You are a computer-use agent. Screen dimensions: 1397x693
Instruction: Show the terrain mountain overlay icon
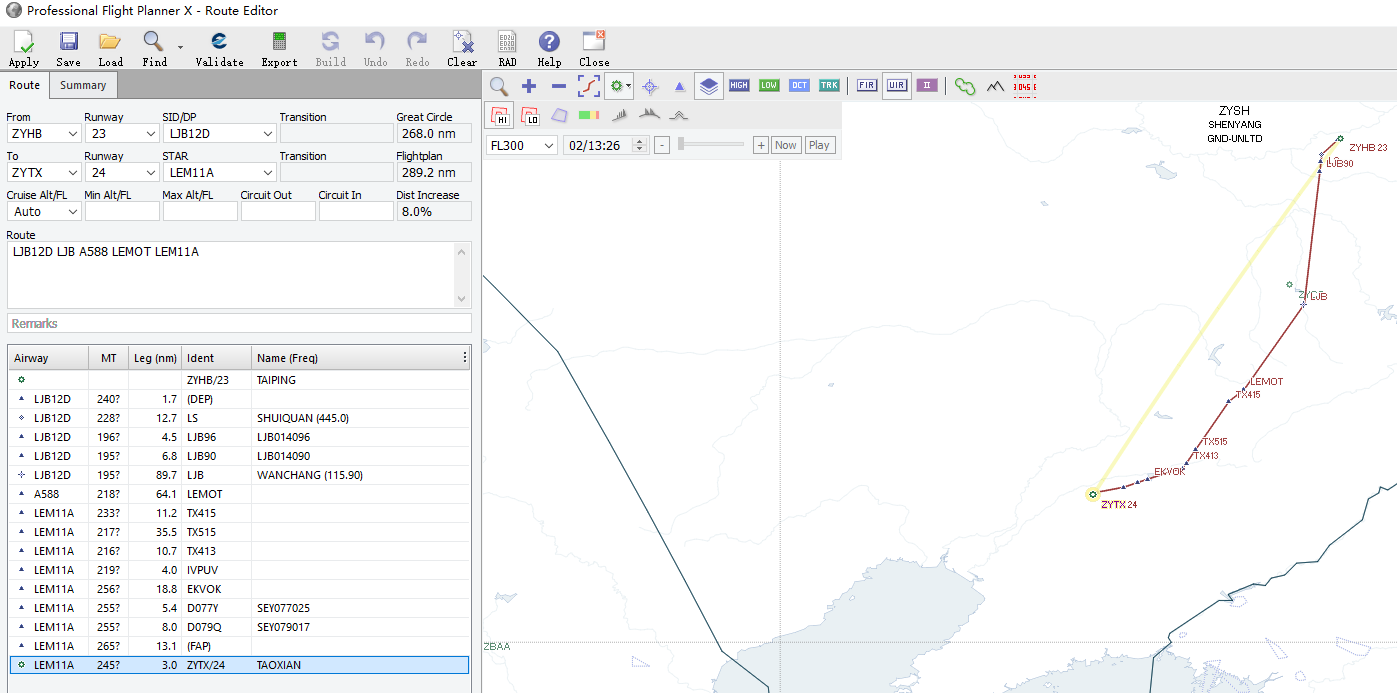click(995, 86)
